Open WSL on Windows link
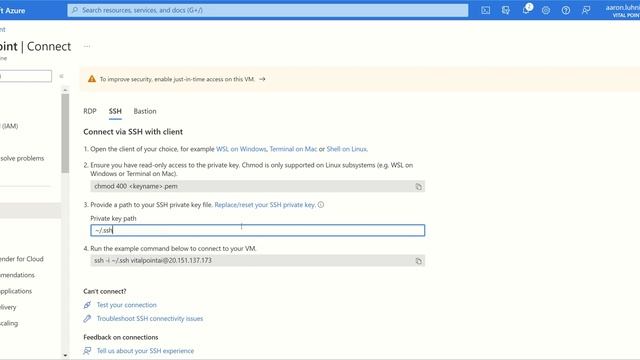Screen dimensions: 640x360 (x=241, y=149)
